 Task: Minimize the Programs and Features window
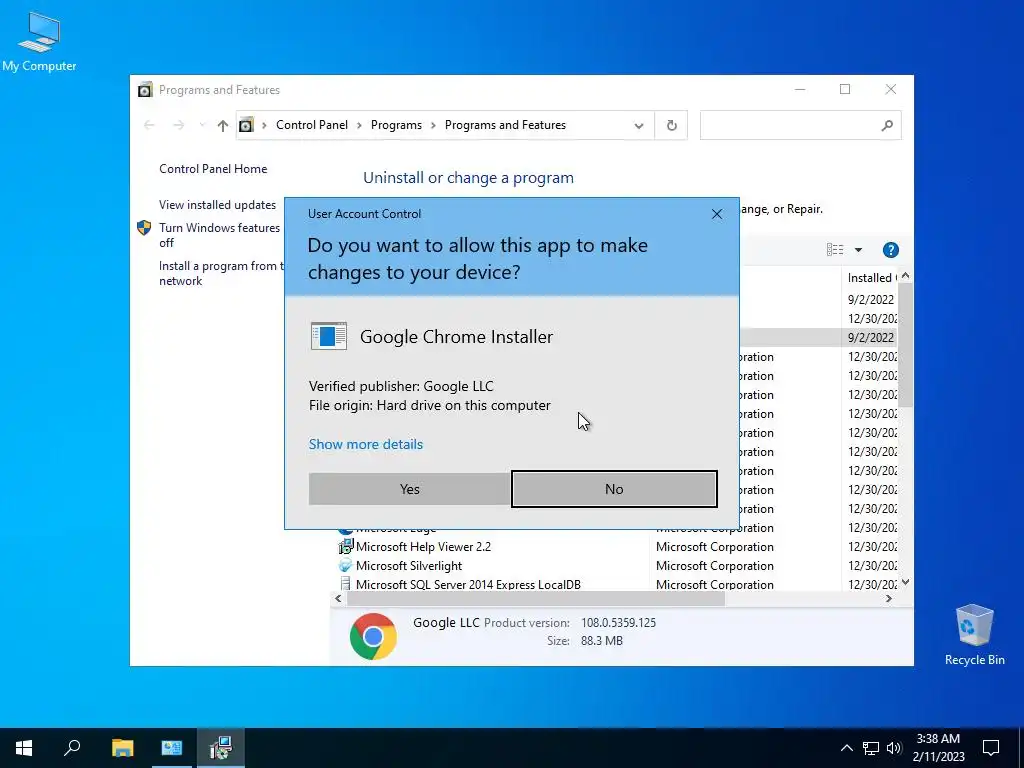click(800, 89)
